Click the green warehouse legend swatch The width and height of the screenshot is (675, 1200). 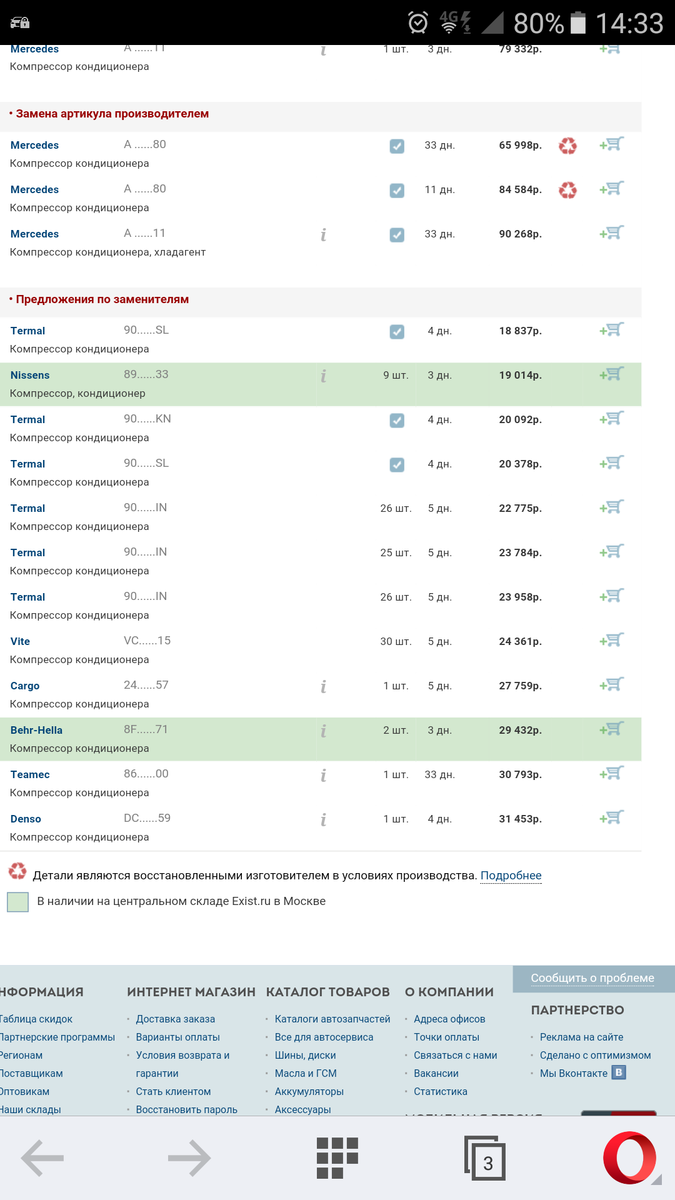coord(18,902)
